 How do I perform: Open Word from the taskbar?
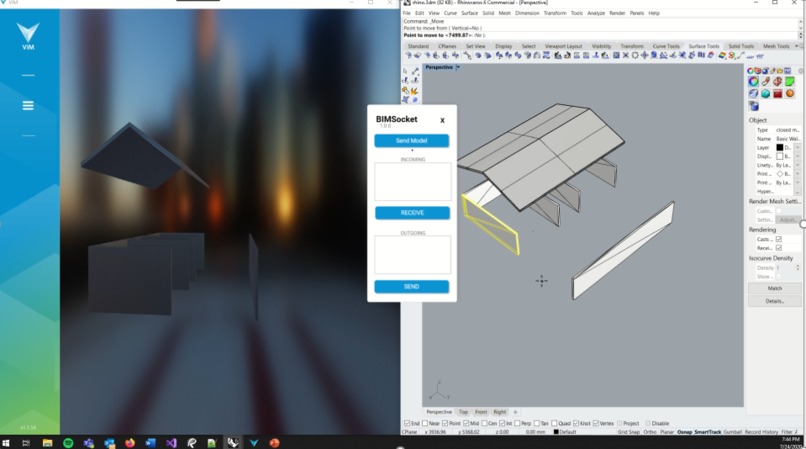click(150, 443)
